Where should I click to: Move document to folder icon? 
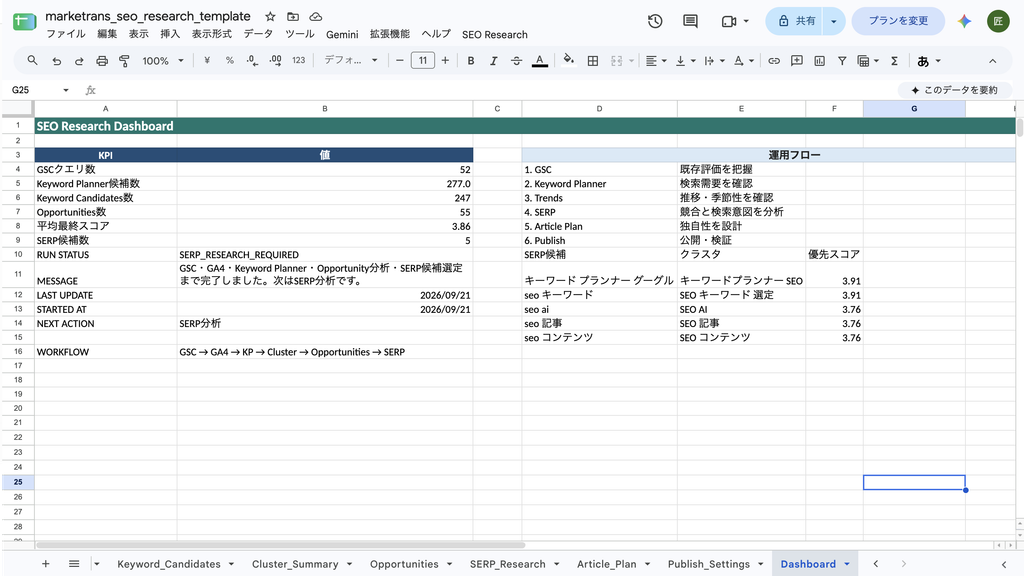[x=293, y=16]
